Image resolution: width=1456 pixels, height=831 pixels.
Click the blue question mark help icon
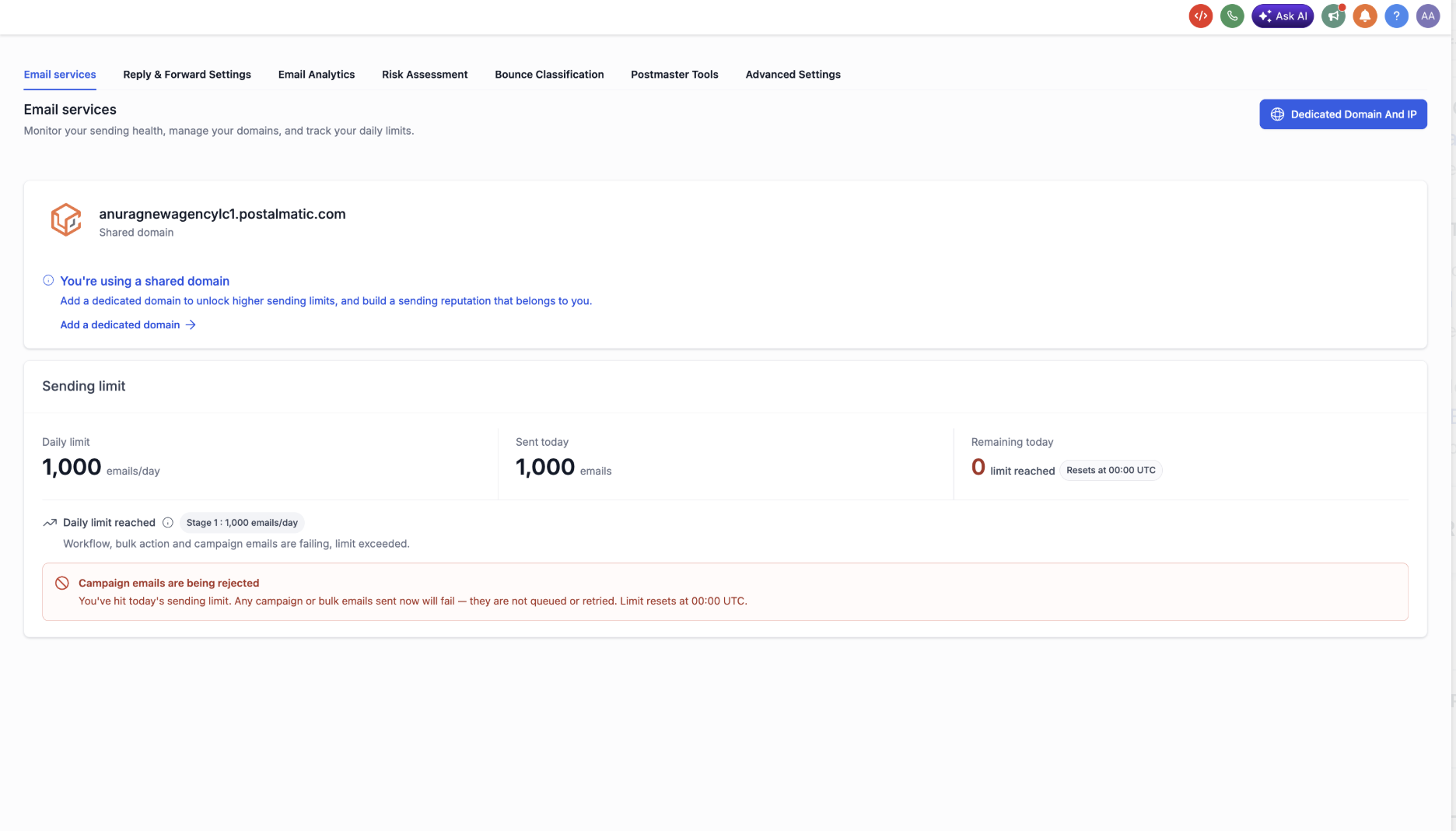click(x=1396, y=16)
